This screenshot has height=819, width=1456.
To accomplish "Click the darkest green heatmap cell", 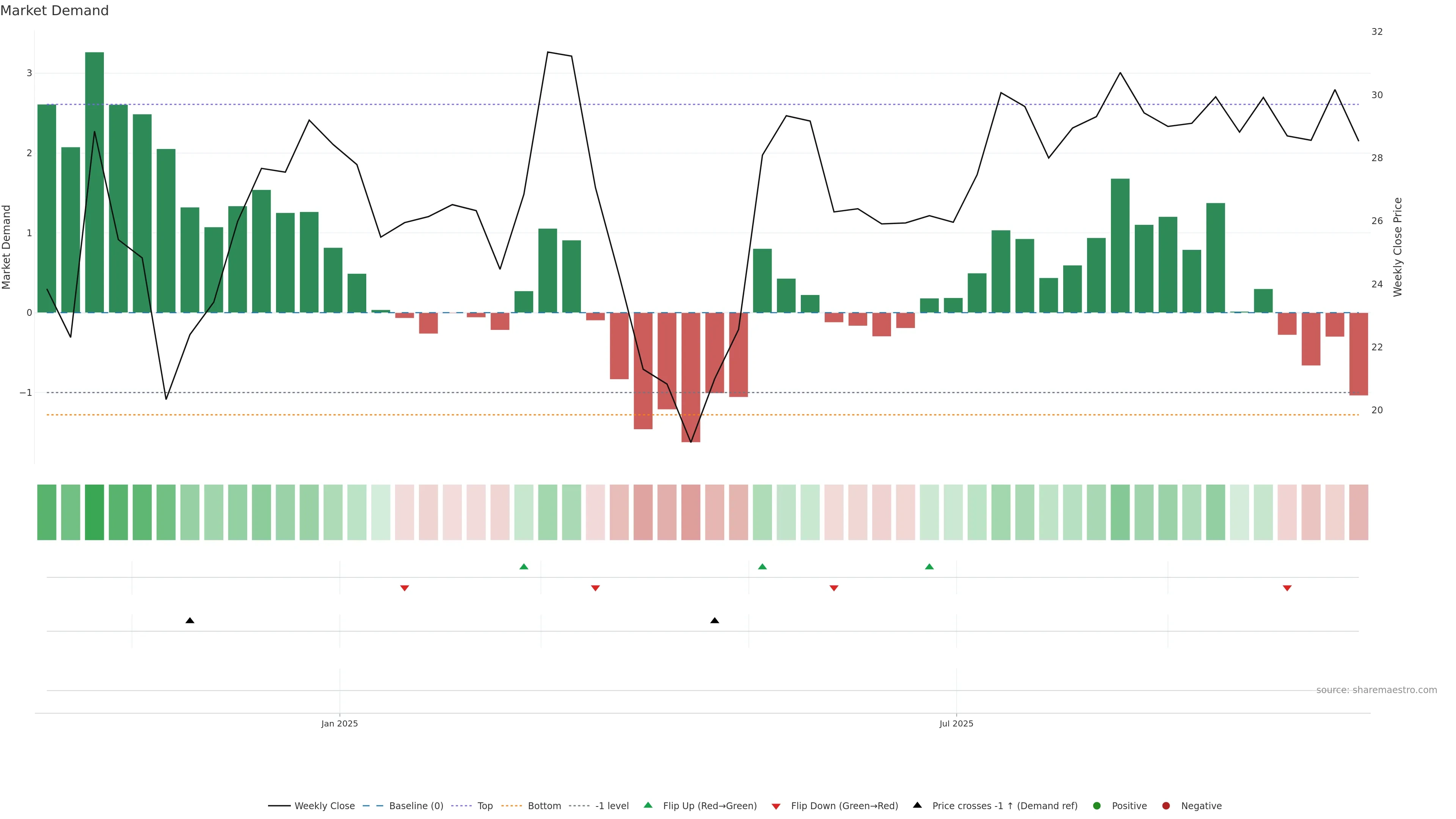I will (x=94, y=512).
